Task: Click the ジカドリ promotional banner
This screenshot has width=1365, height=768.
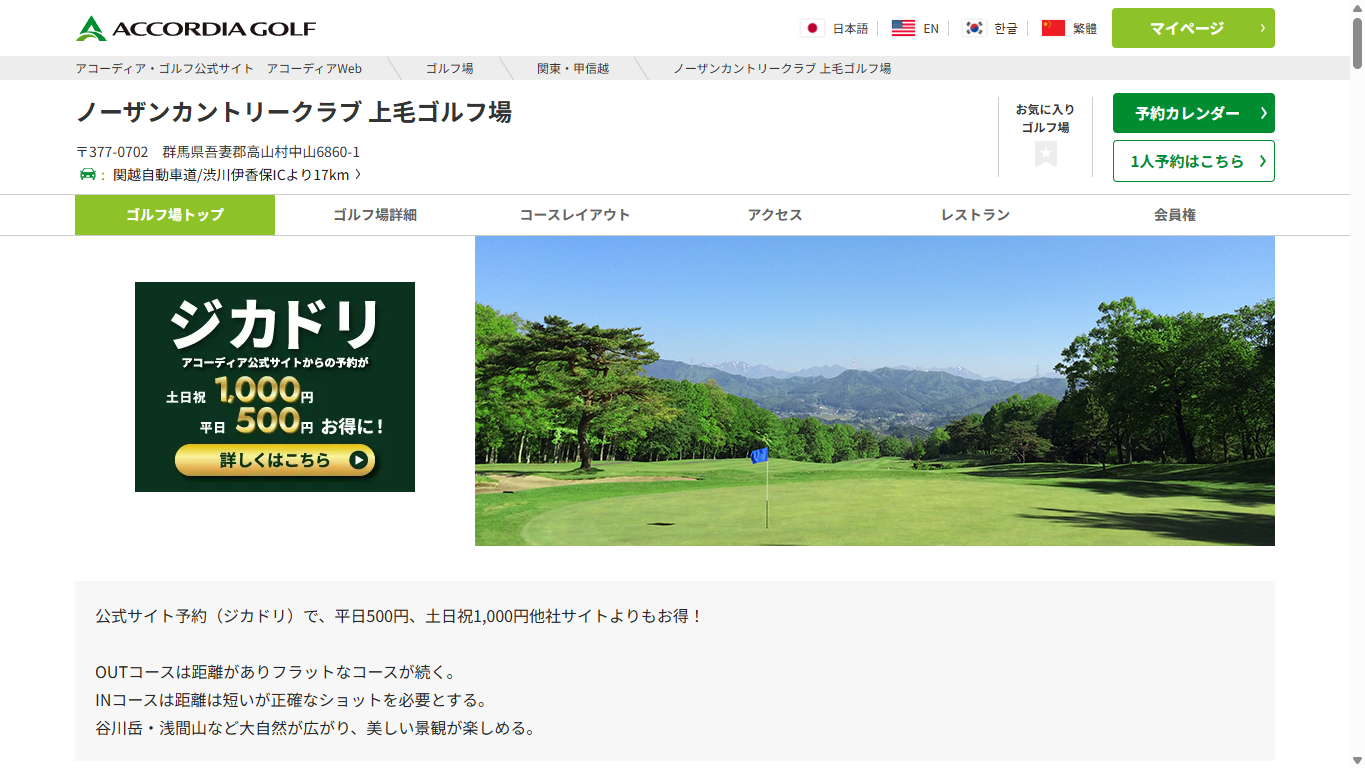Action: point(275,387)
